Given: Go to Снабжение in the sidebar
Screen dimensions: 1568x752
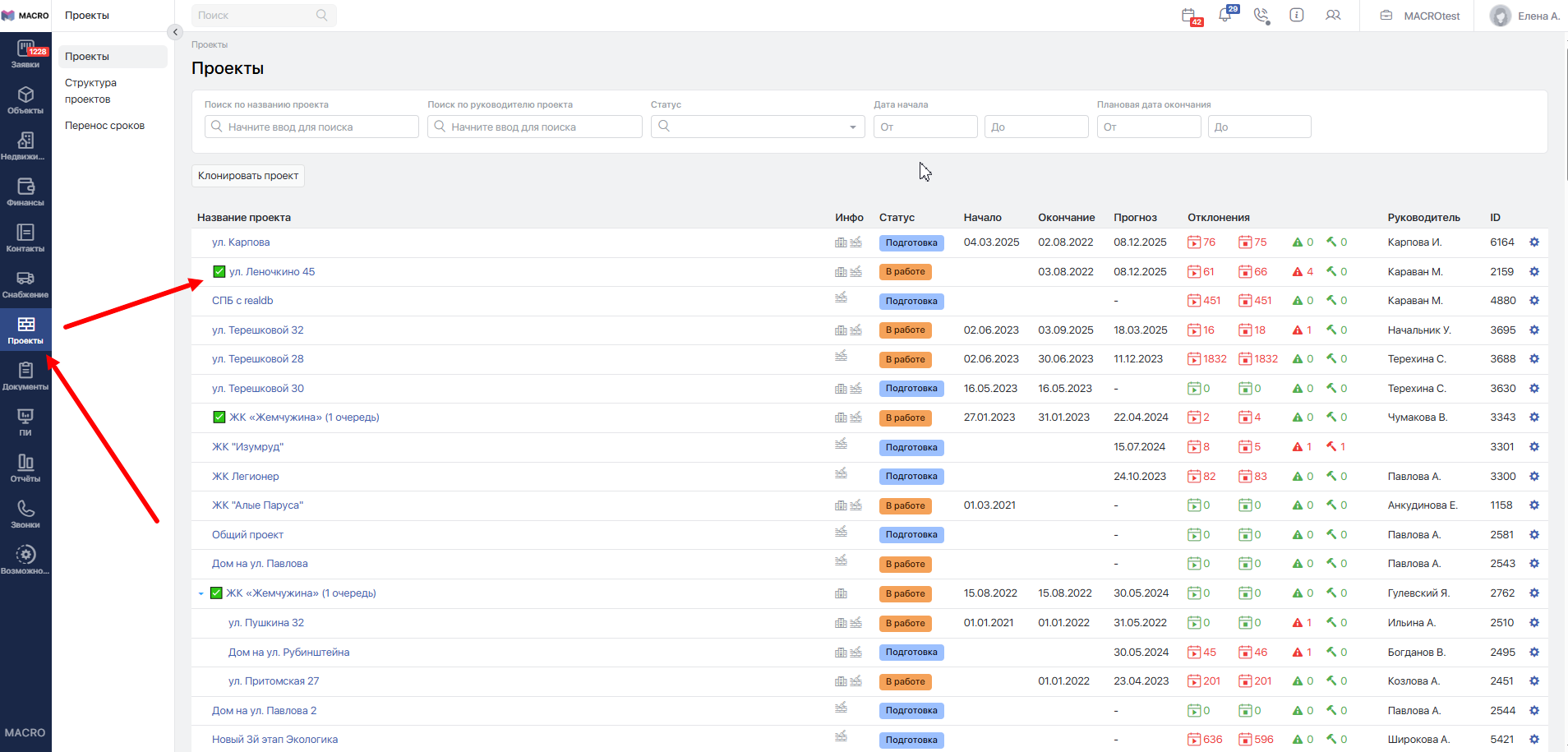Looking at the screenshot, I should tap(25, 284).
